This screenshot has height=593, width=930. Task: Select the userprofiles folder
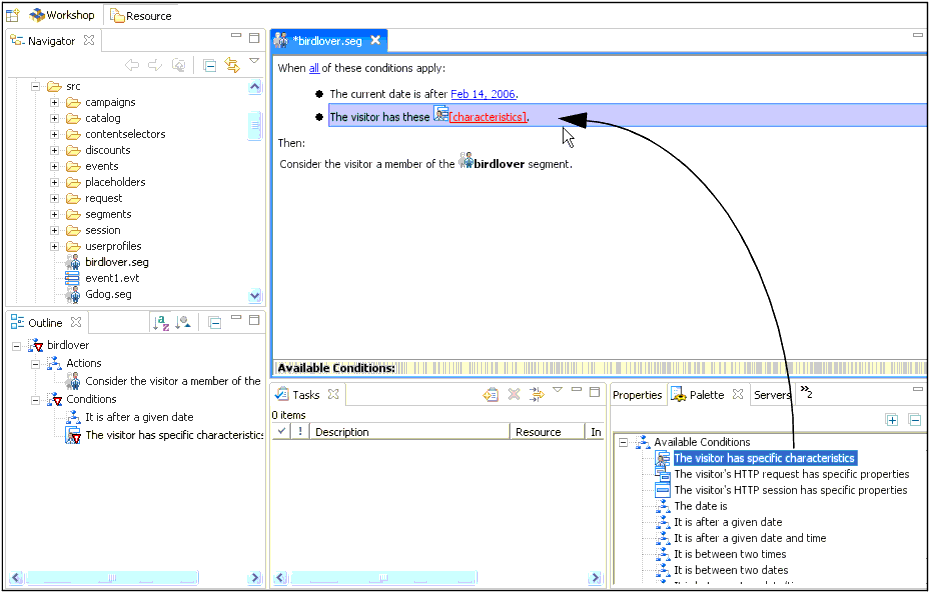113,246
